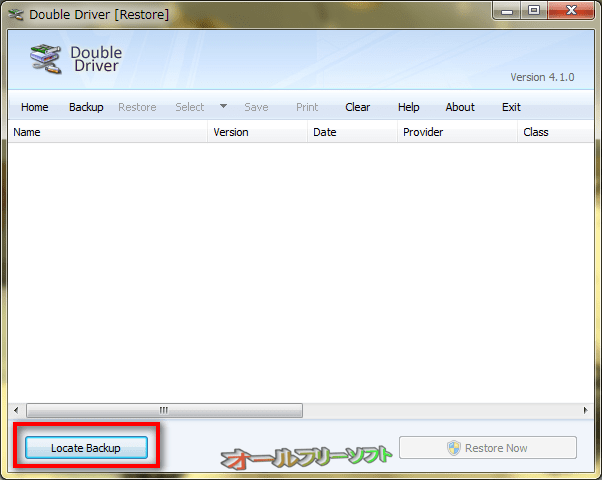The width and height of the screenshot is (602, 480).
Task: Click Print in the toolbar
Action: tap(307, 107)
